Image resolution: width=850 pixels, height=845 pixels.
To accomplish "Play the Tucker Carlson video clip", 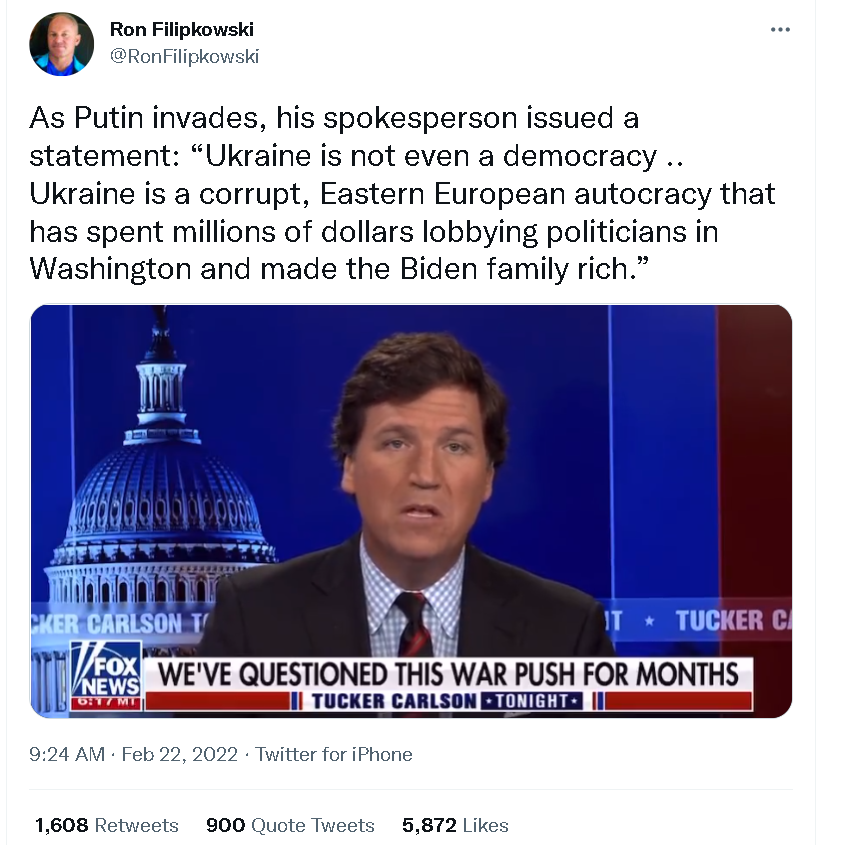I will (x=411, y=510).
